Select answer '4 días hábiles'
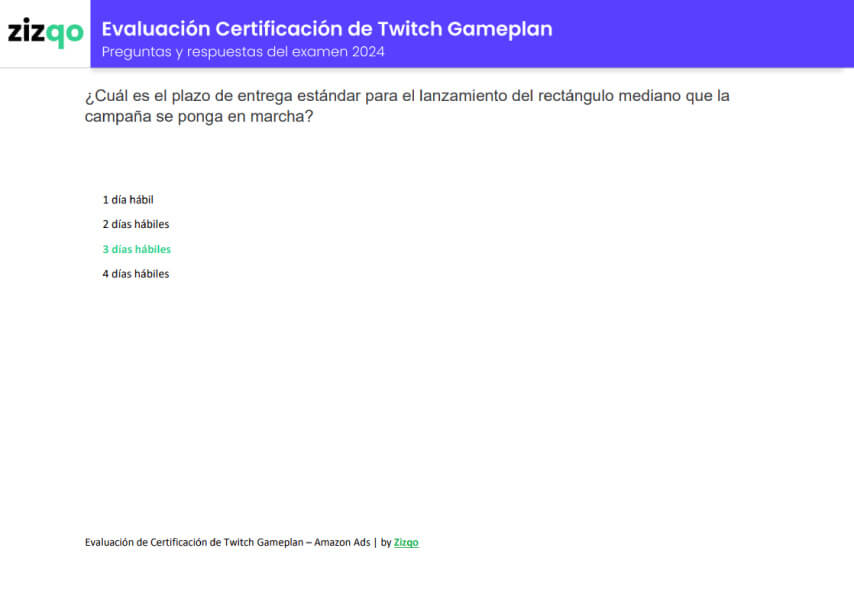 (136, 273)
